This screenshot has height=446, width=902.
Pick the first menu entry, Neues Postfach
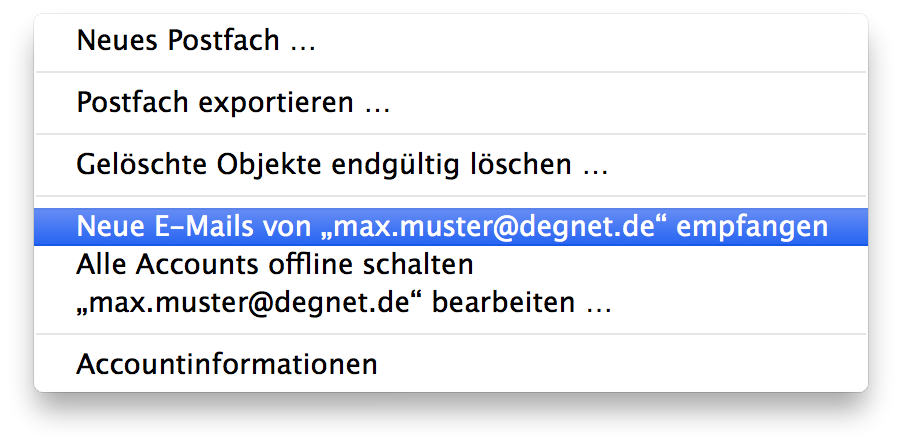tap(196, 42)
